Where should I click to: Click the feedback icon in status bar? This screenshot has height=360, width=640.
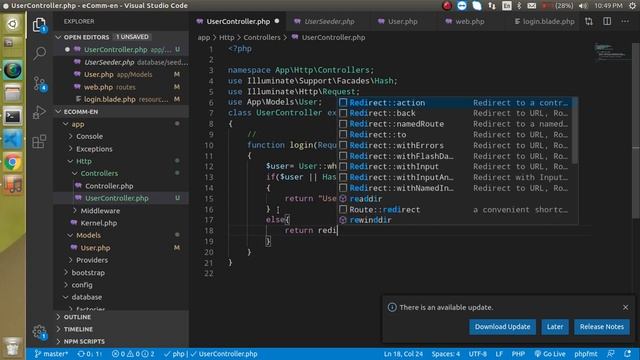click(611, 354)
